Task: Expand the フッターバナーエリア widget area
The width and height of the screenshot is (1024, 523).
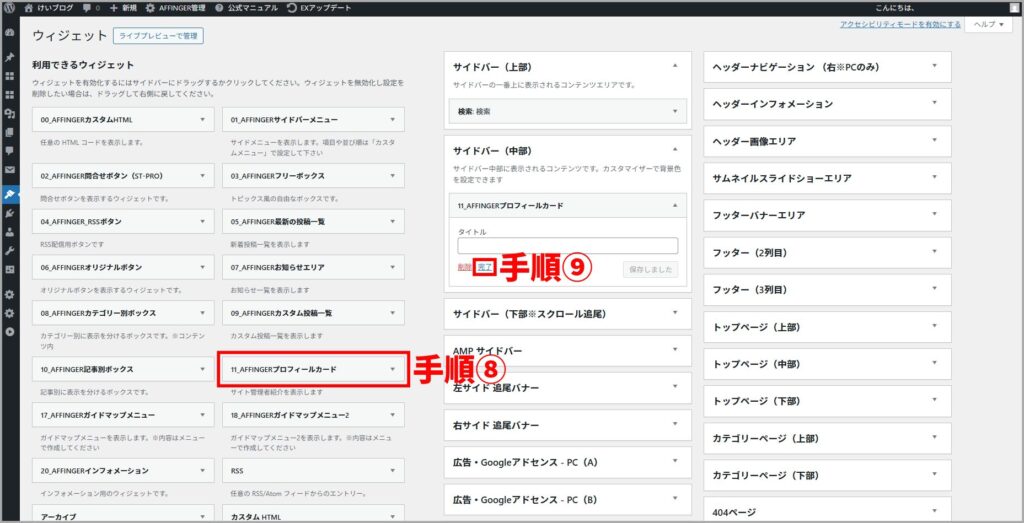Action: [935, 215]
